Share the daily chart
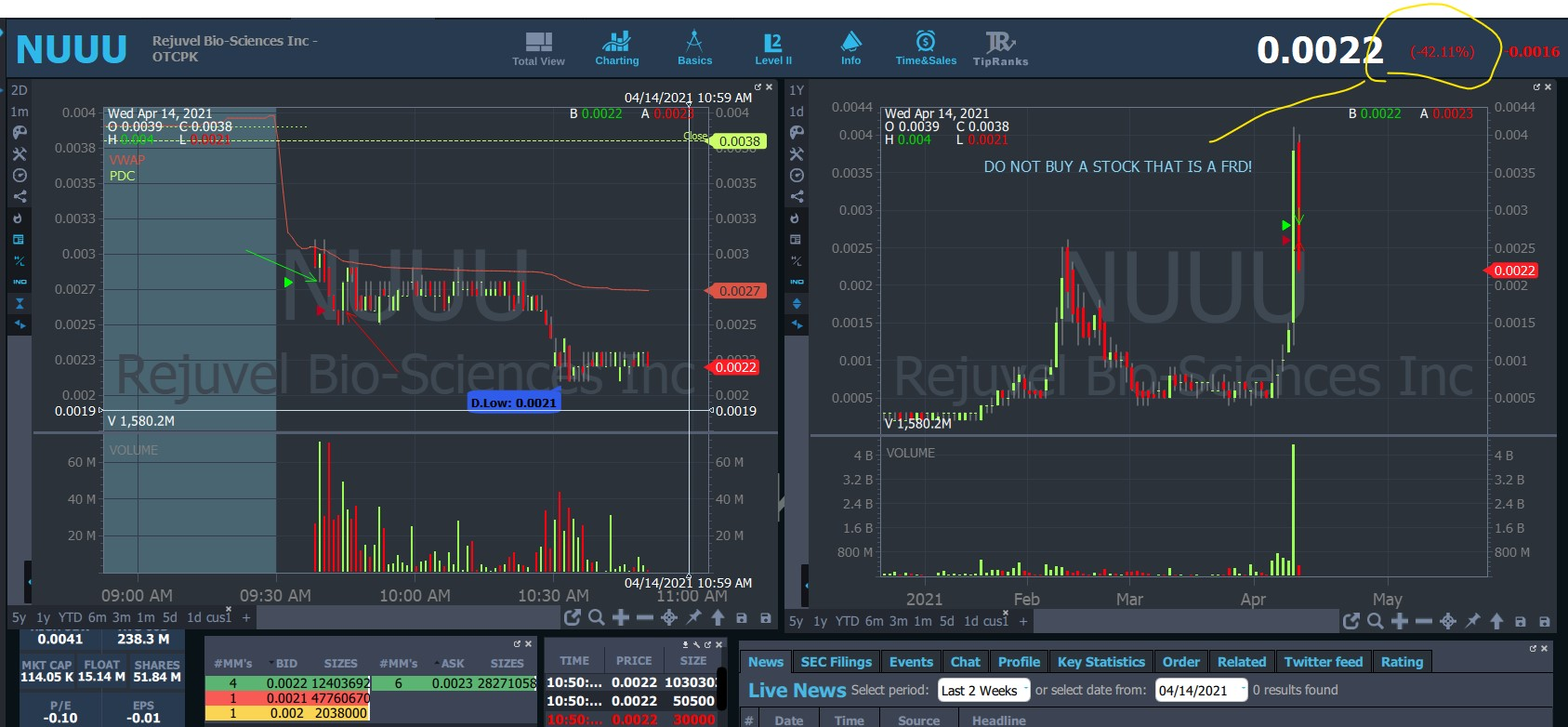 click(797, 196)
